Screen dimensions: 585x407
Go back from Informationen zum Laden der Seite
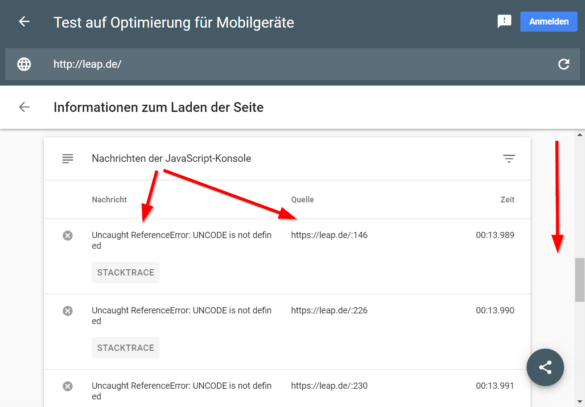point(24,107)
